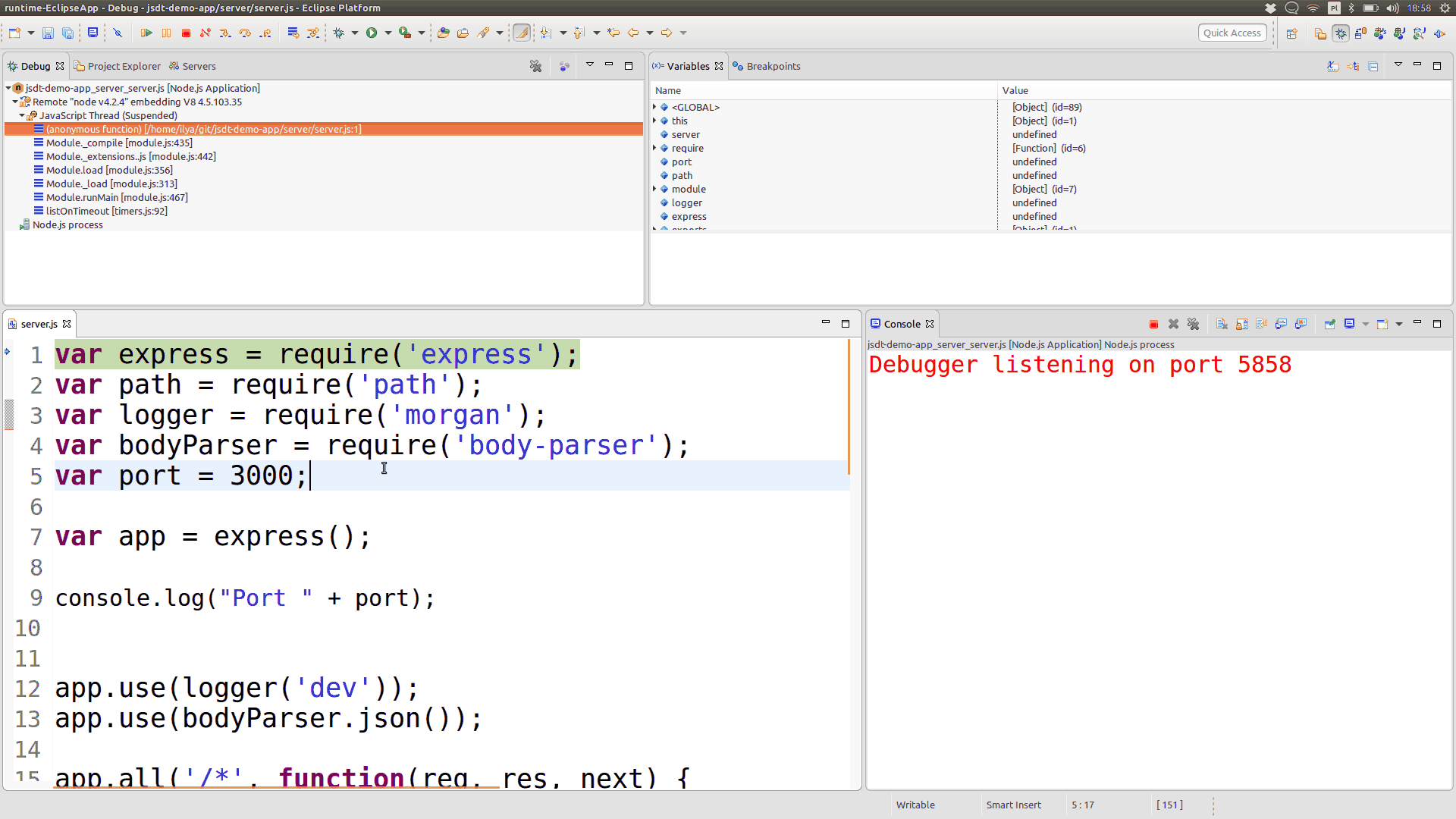Toggle the Scroll Lock button in the Console
The width and height of the screenshot is (1456, 819).
coord(1241,324)
